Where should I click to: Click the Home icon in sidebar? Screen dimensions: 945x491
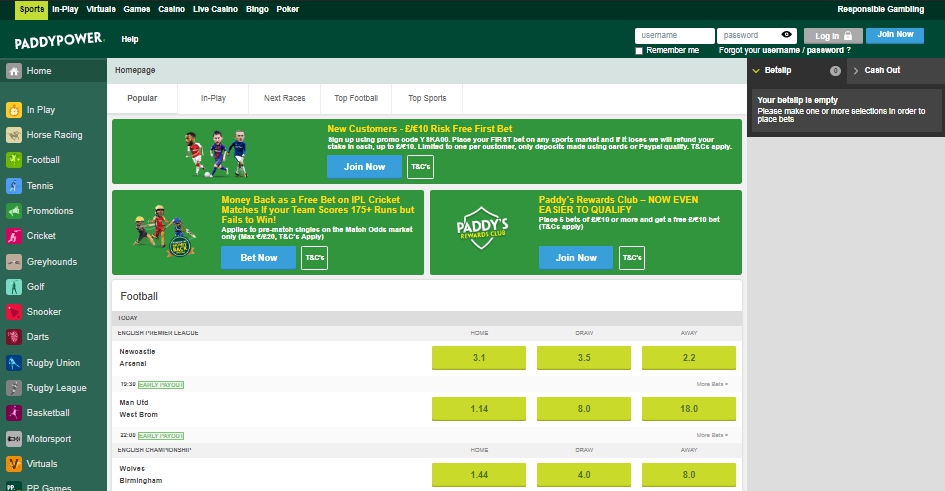click(x=14, y=71)
